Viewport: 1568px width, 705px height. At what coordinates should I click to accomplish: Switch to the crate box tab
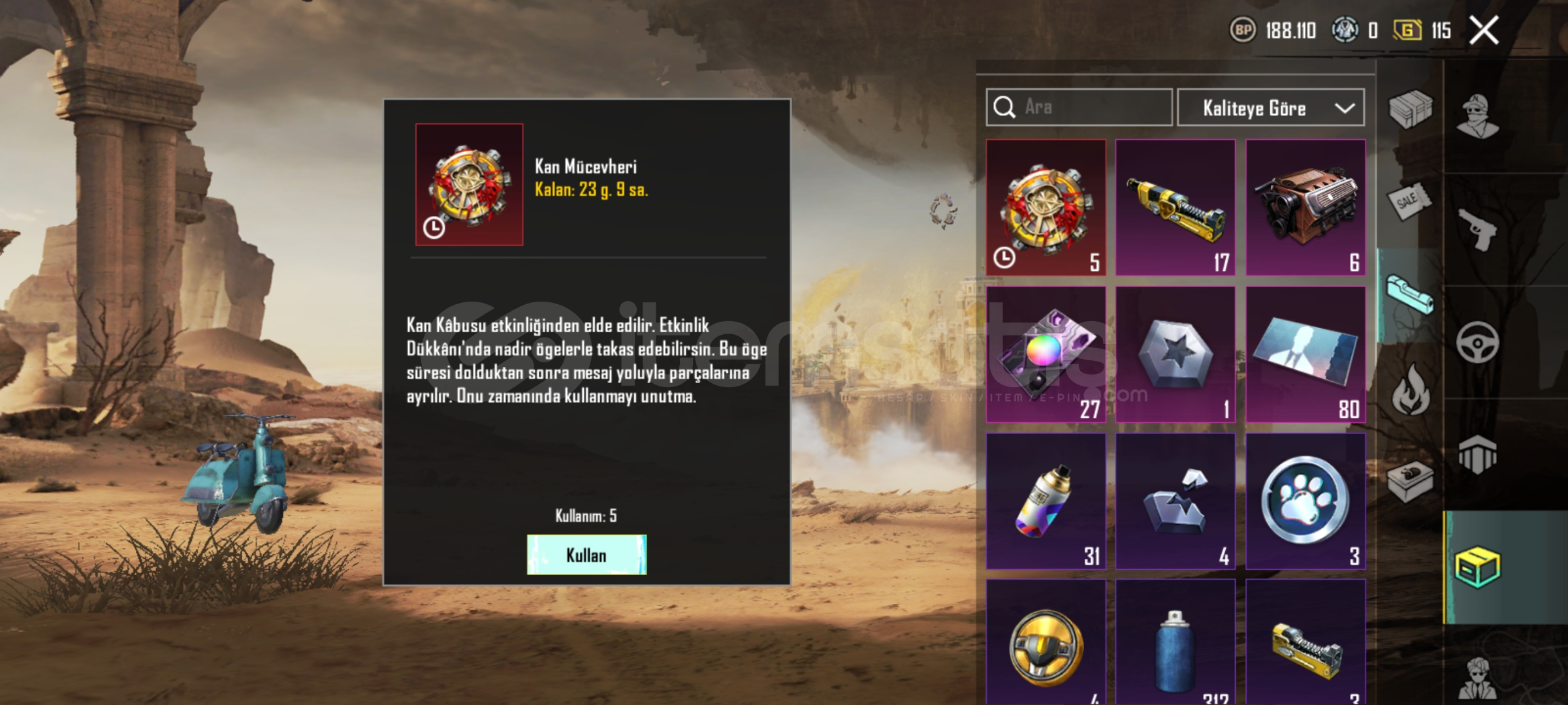pos(1411,109)
